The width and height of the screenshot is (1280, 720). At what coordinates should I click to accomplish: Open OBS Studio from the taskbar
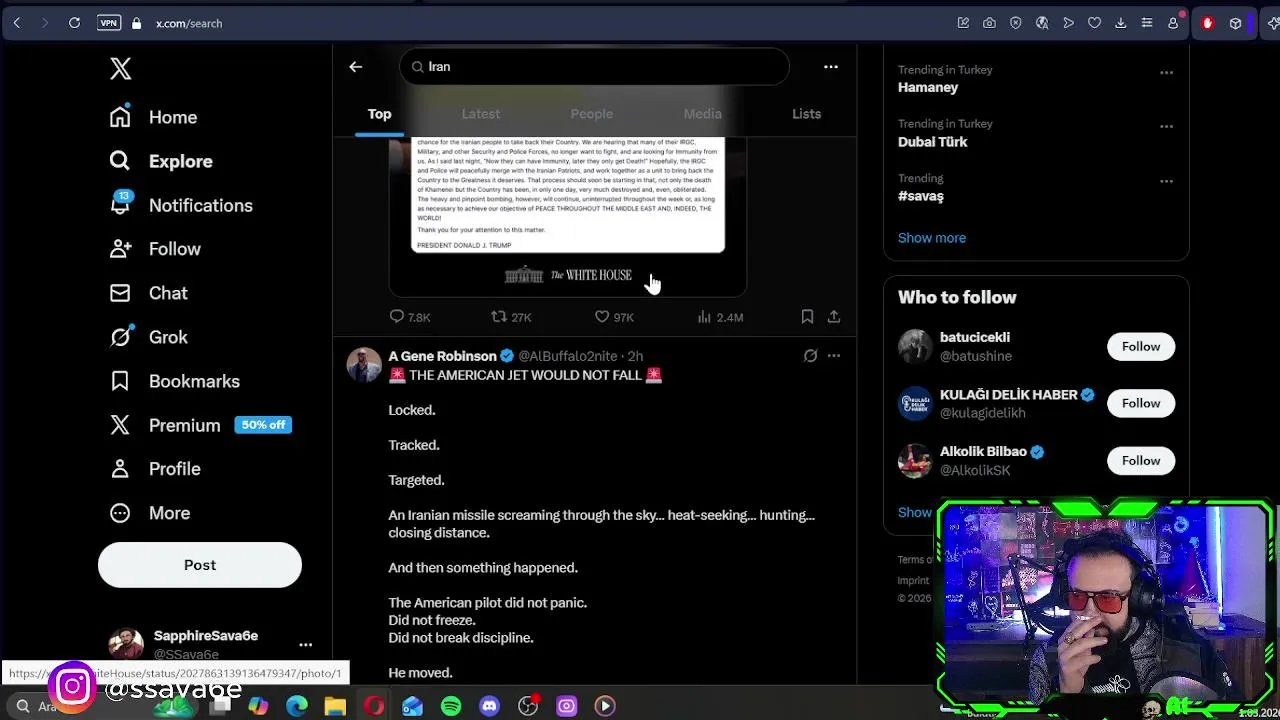[528, 706]
